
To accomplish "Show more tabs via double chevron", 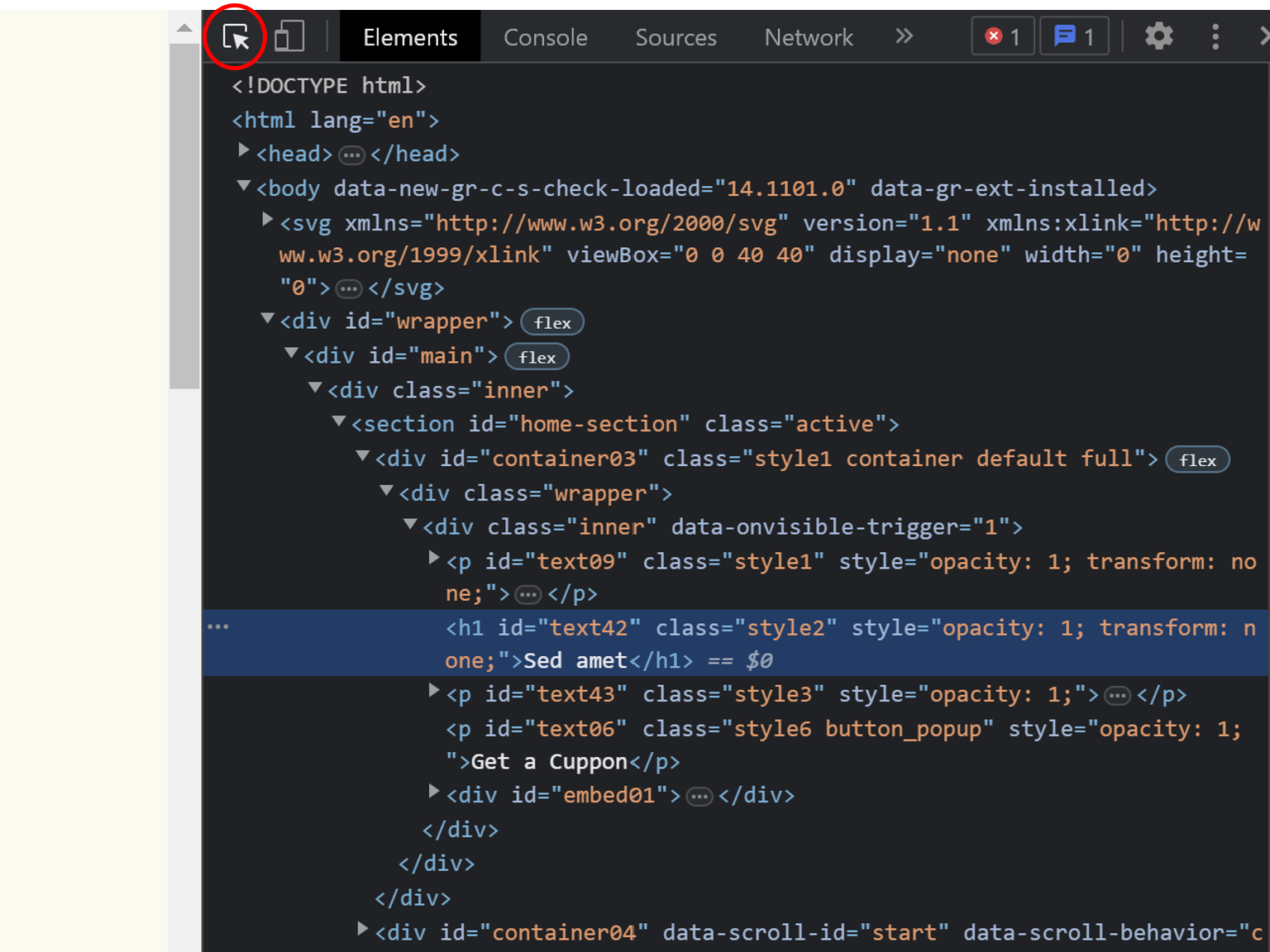I will (x=904, y=36).
